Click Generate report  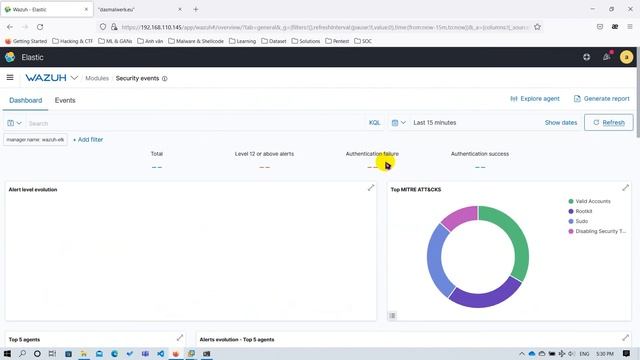602,99
